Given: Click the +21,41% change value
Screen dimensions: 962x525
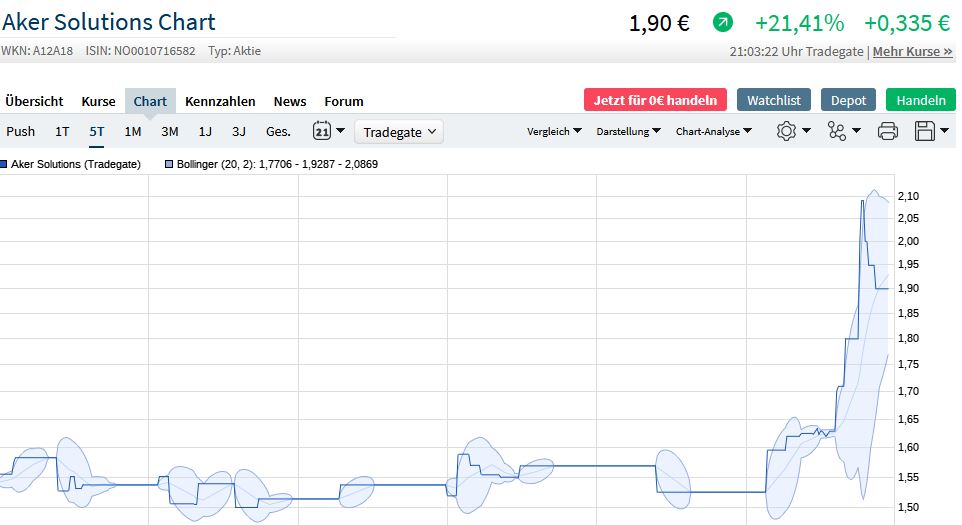Looking at the screenshot, I should coord(799,23).
